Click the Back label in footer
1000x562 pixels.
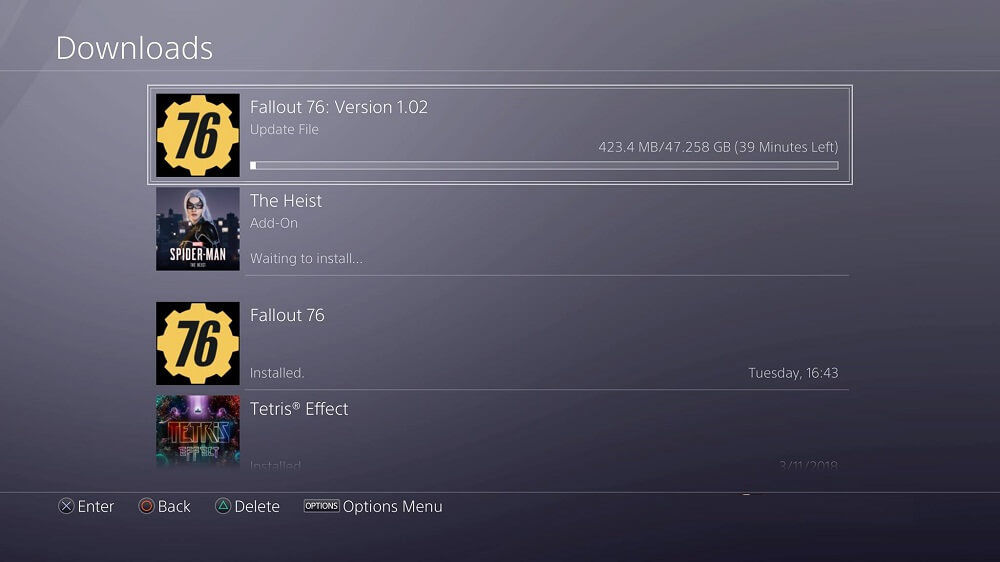click(174, 507)
